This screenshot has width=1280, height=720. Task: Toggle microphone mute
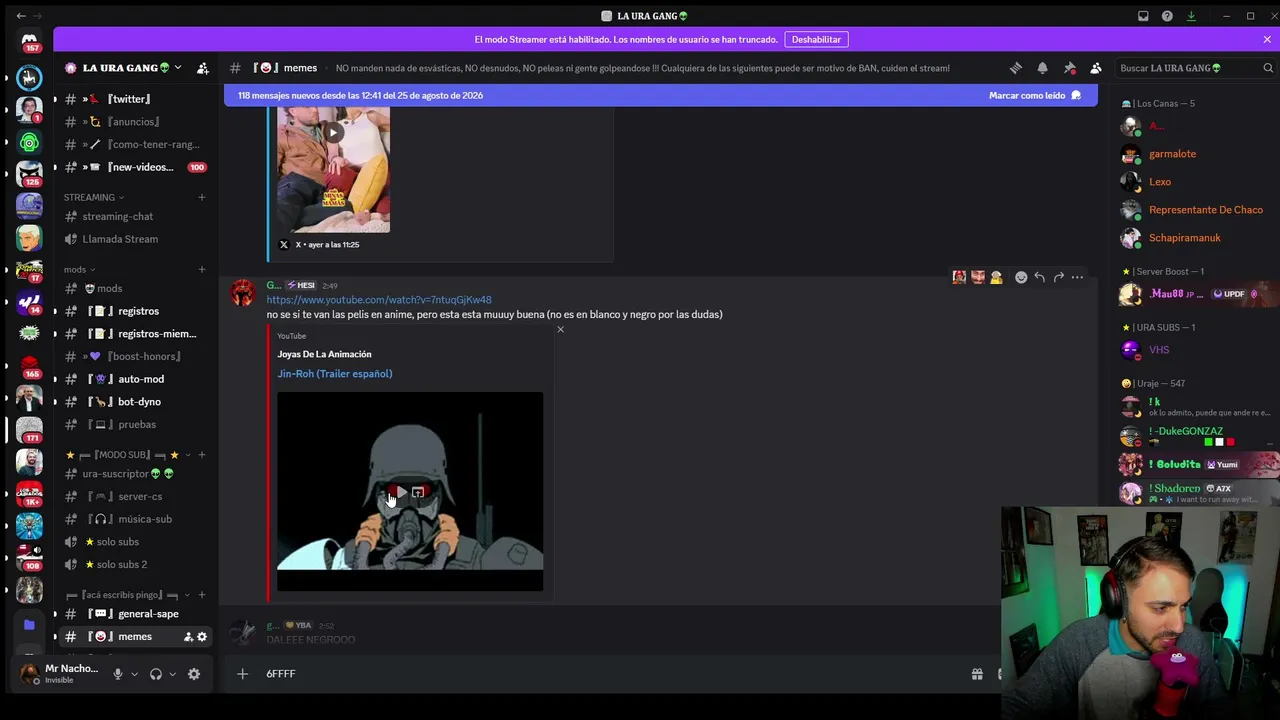click(x=118, y=674)
